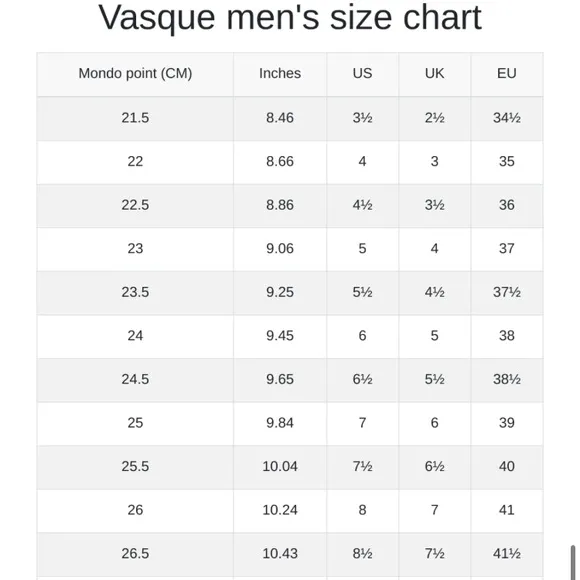Select the EU size 37½ cell
The image size is (580, 580).
pyautogui.click(x=506, y=292)
